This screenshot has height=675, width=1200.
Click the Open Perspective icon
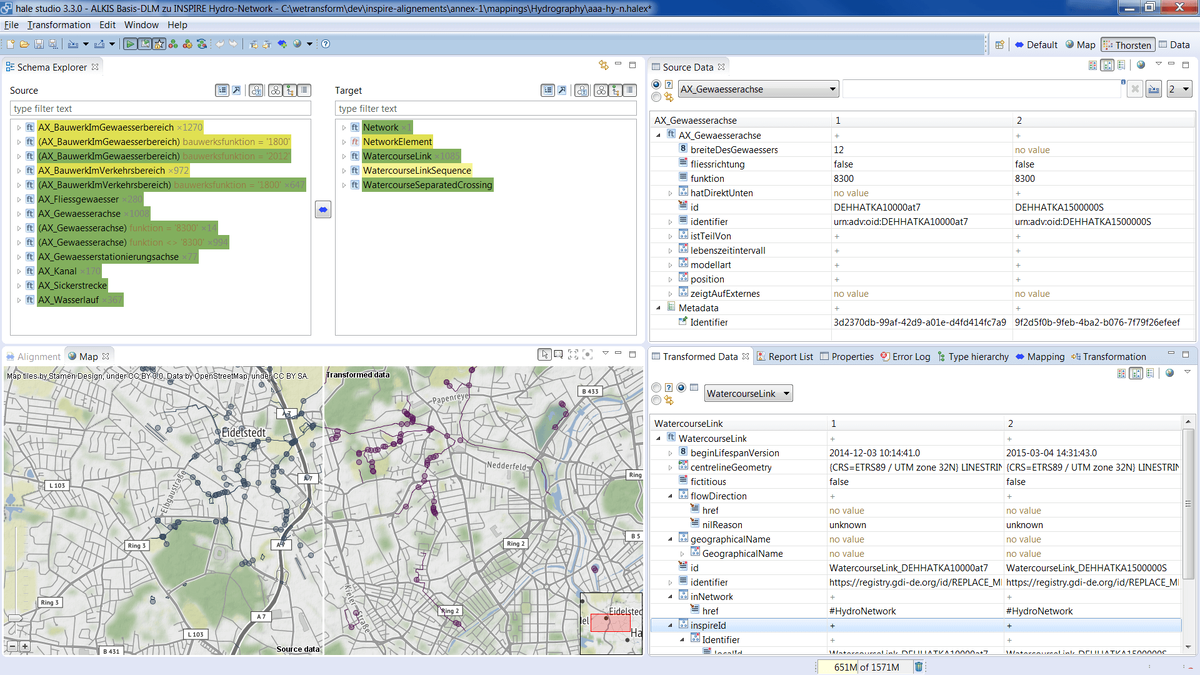[999, 44]
